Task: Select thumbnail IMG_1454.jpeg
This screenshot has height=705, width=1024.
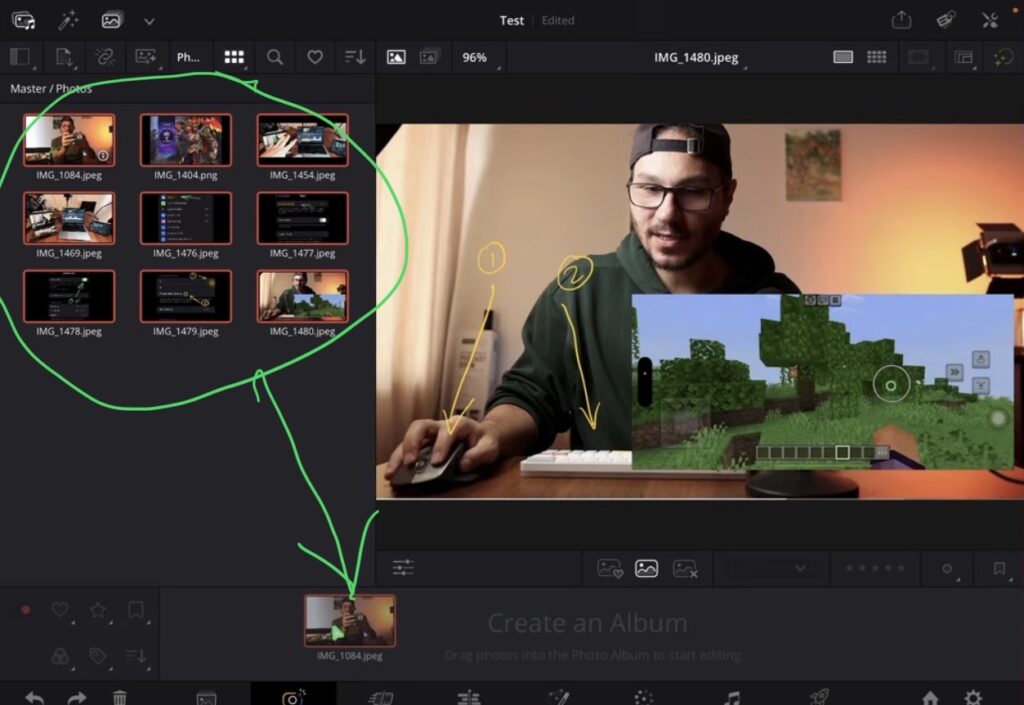Action: pyautogui.click(x=302, y=140)
